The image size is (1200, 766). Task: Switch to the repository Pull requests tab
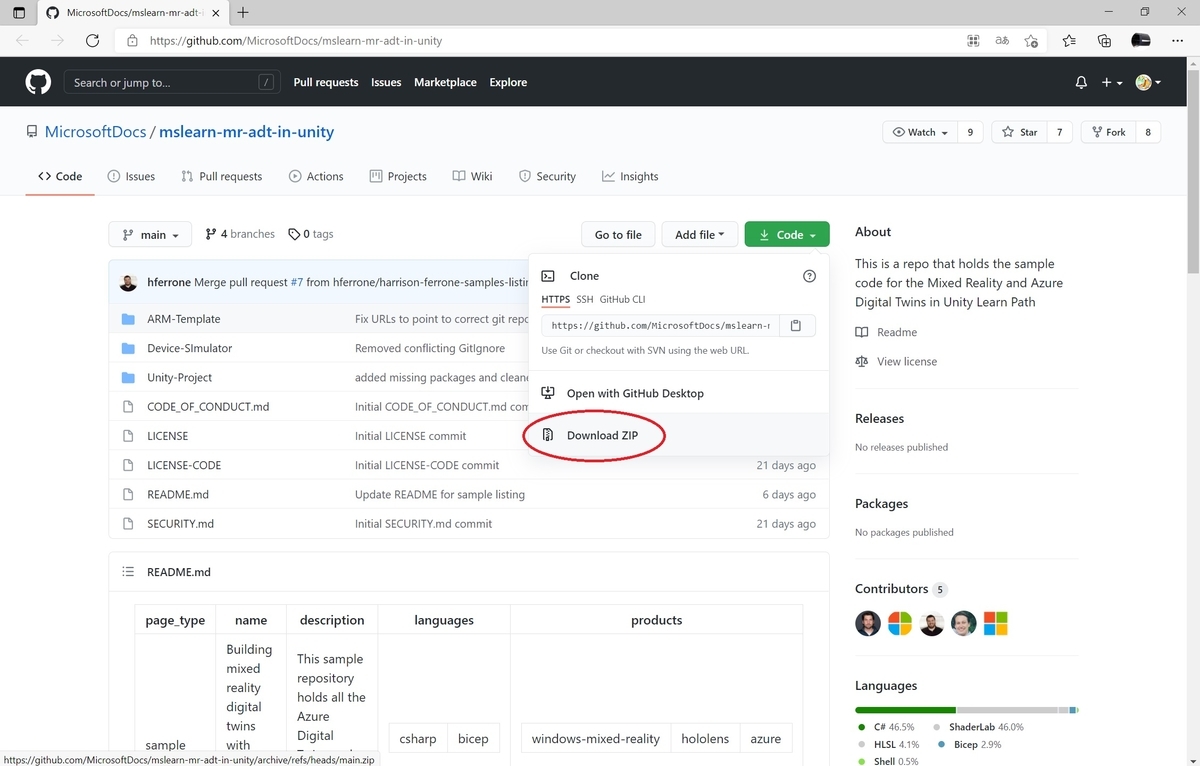tap(221, 176)
